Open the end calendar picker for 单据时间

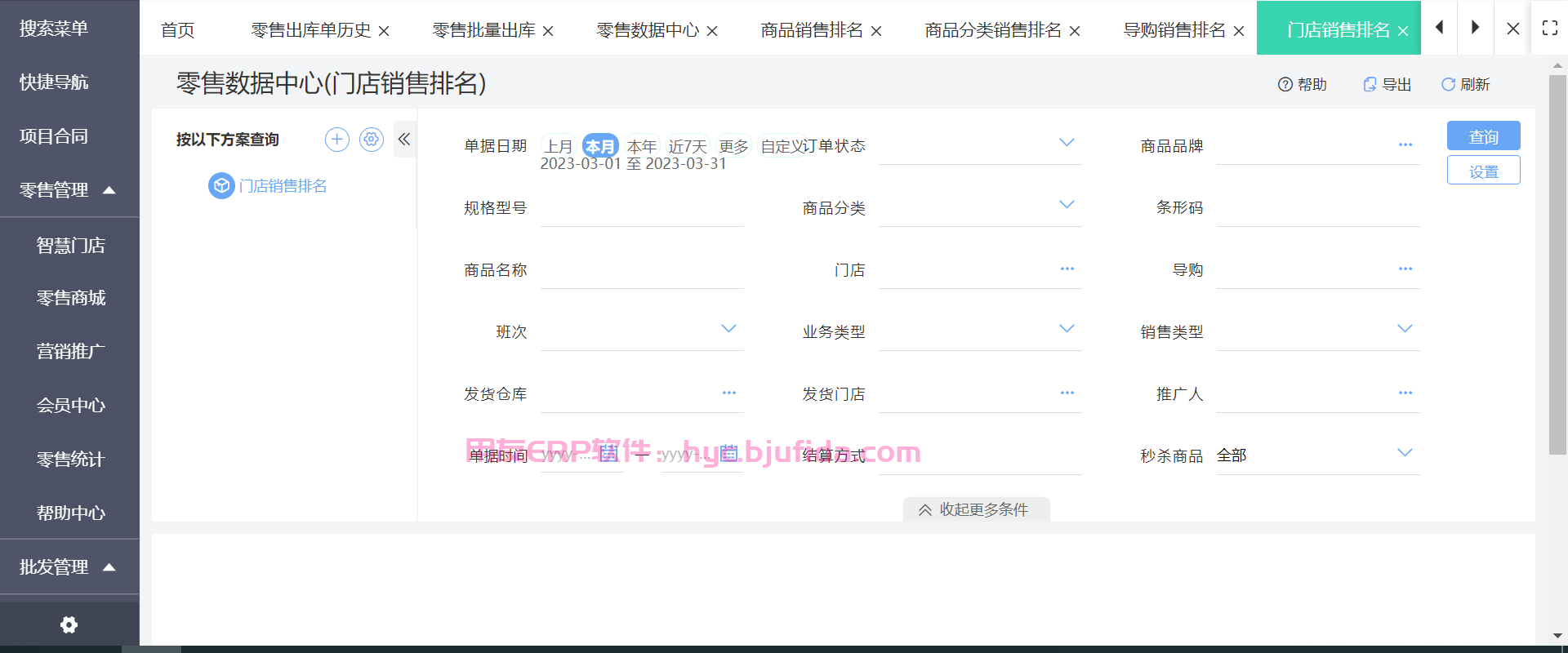click(x=729, y=452)
